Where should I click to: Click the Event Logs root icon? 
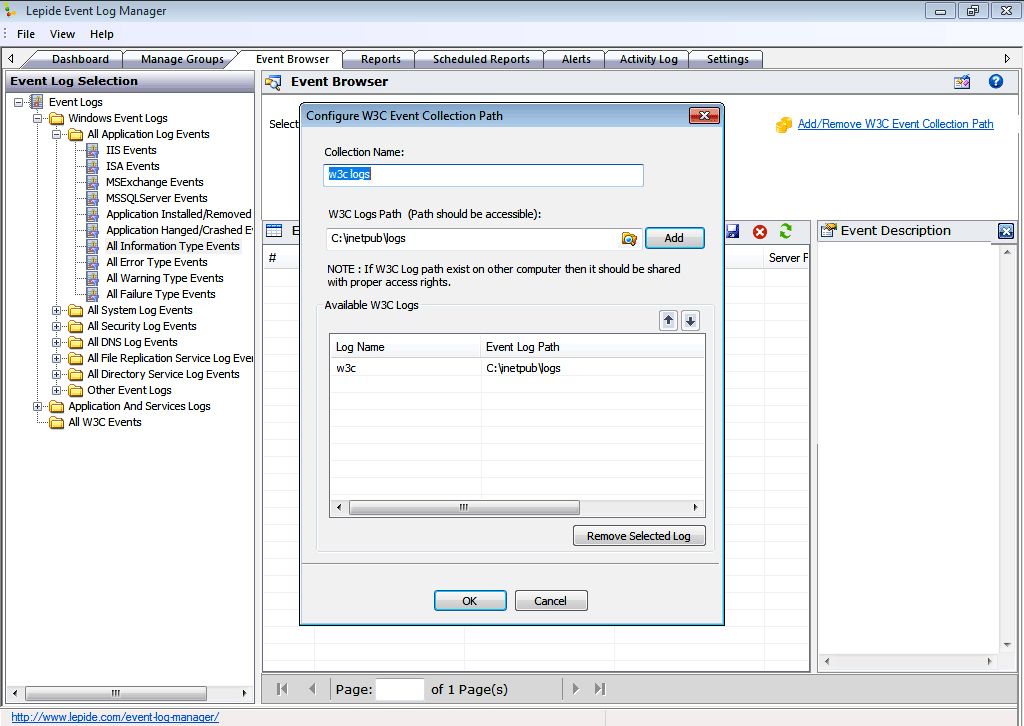click(37, 102)
